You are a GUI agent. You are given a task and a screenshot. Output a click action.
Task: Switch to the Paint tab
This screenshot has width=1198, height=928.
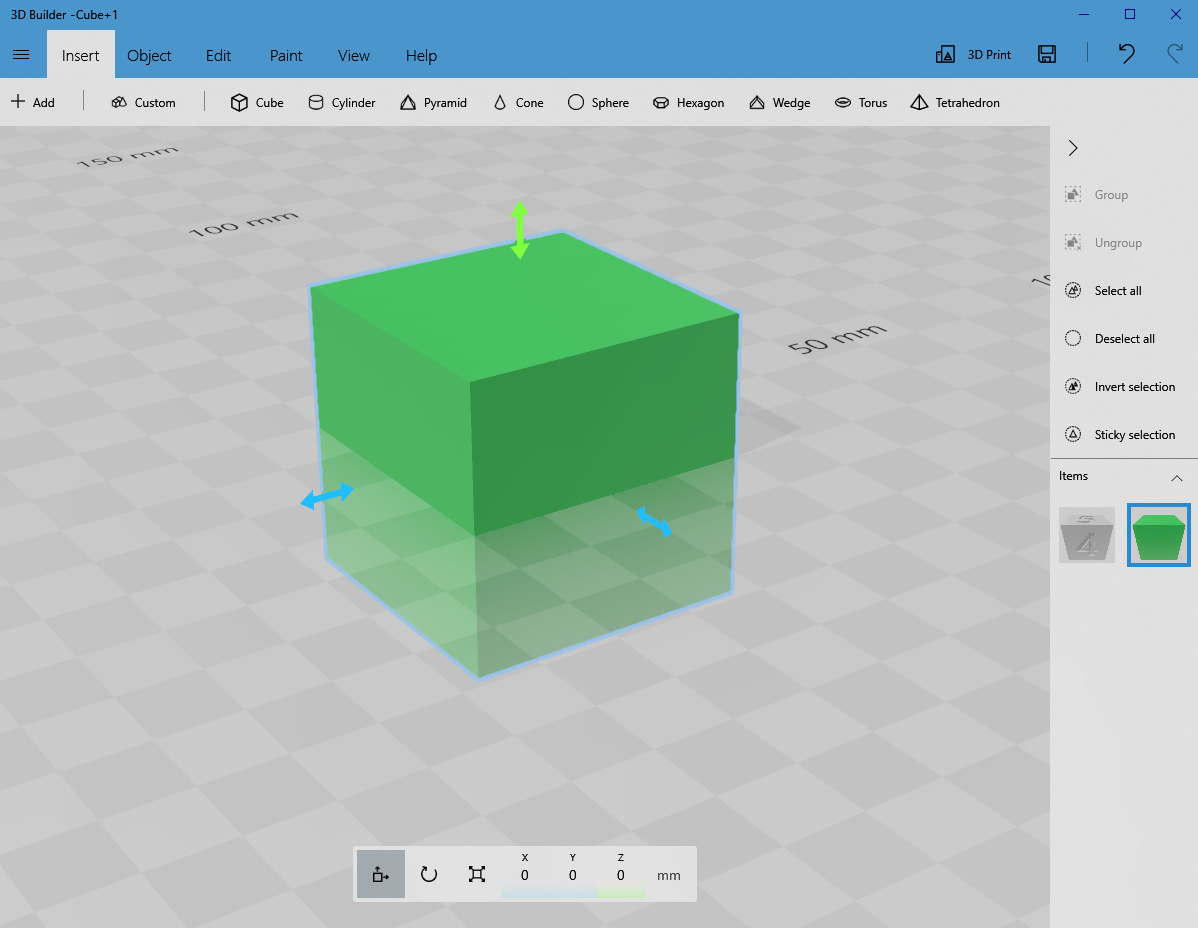(x=285, y=56)
